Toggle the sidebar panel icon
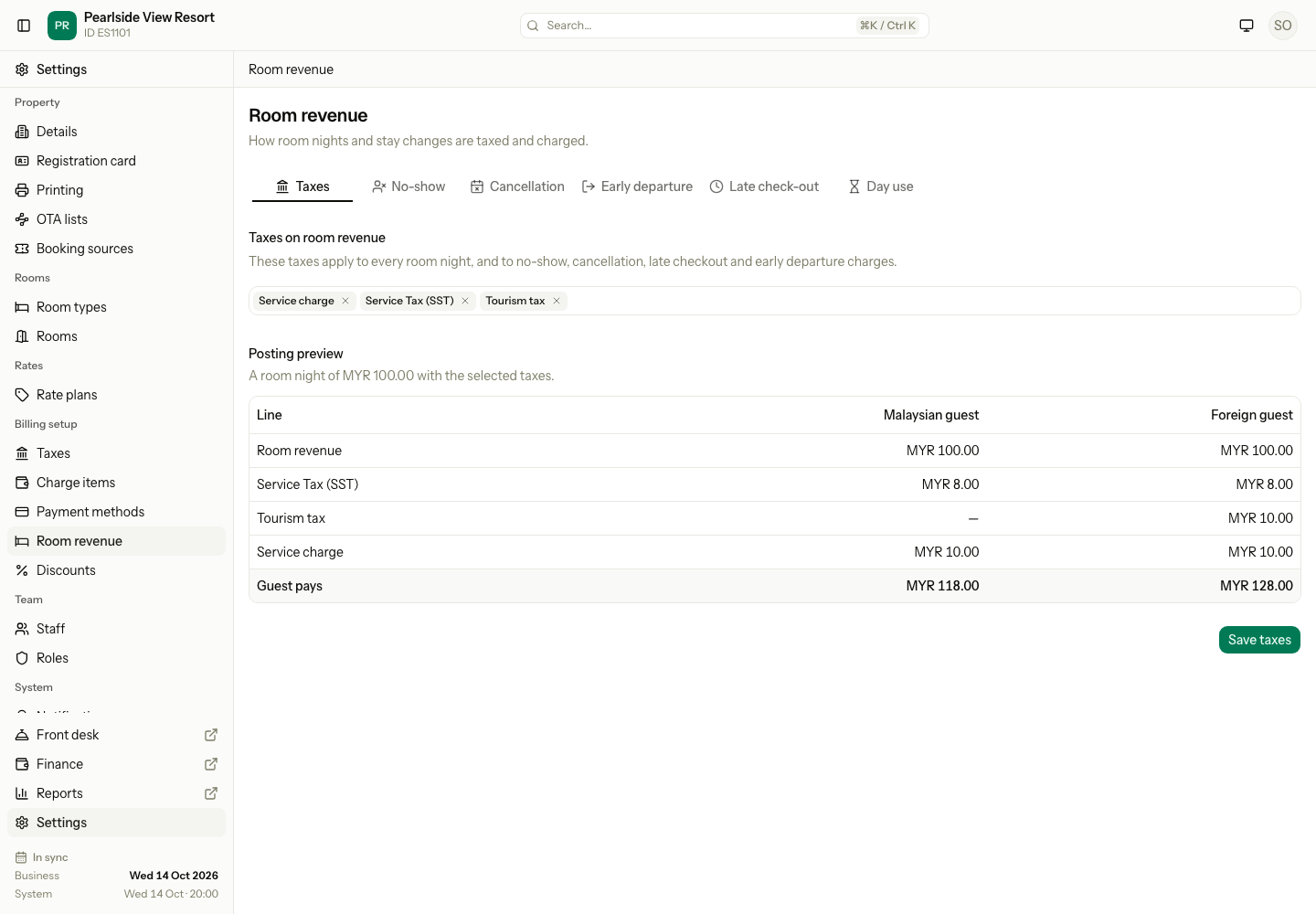 (x=24, y=26)
